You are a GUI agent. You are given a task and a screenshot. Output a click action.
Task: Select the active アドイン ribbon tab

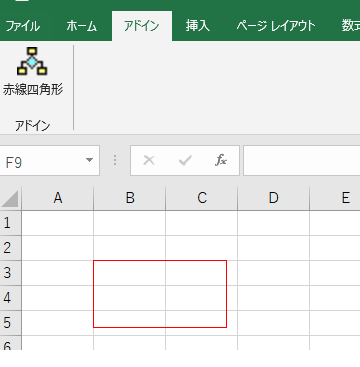tap(142, 26)
